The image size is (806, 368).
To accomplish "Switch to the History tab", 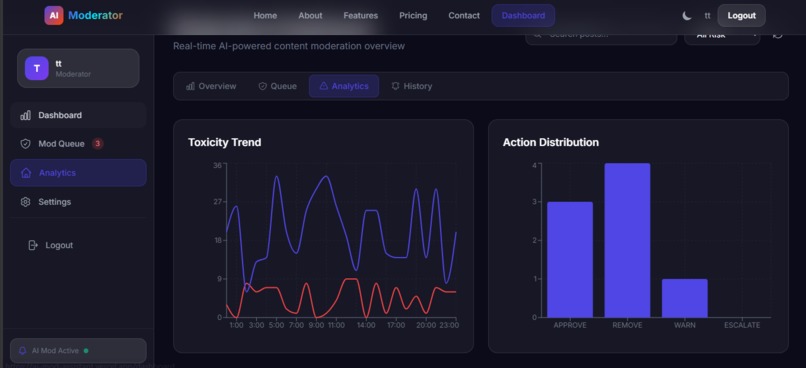I will (412, 86).
